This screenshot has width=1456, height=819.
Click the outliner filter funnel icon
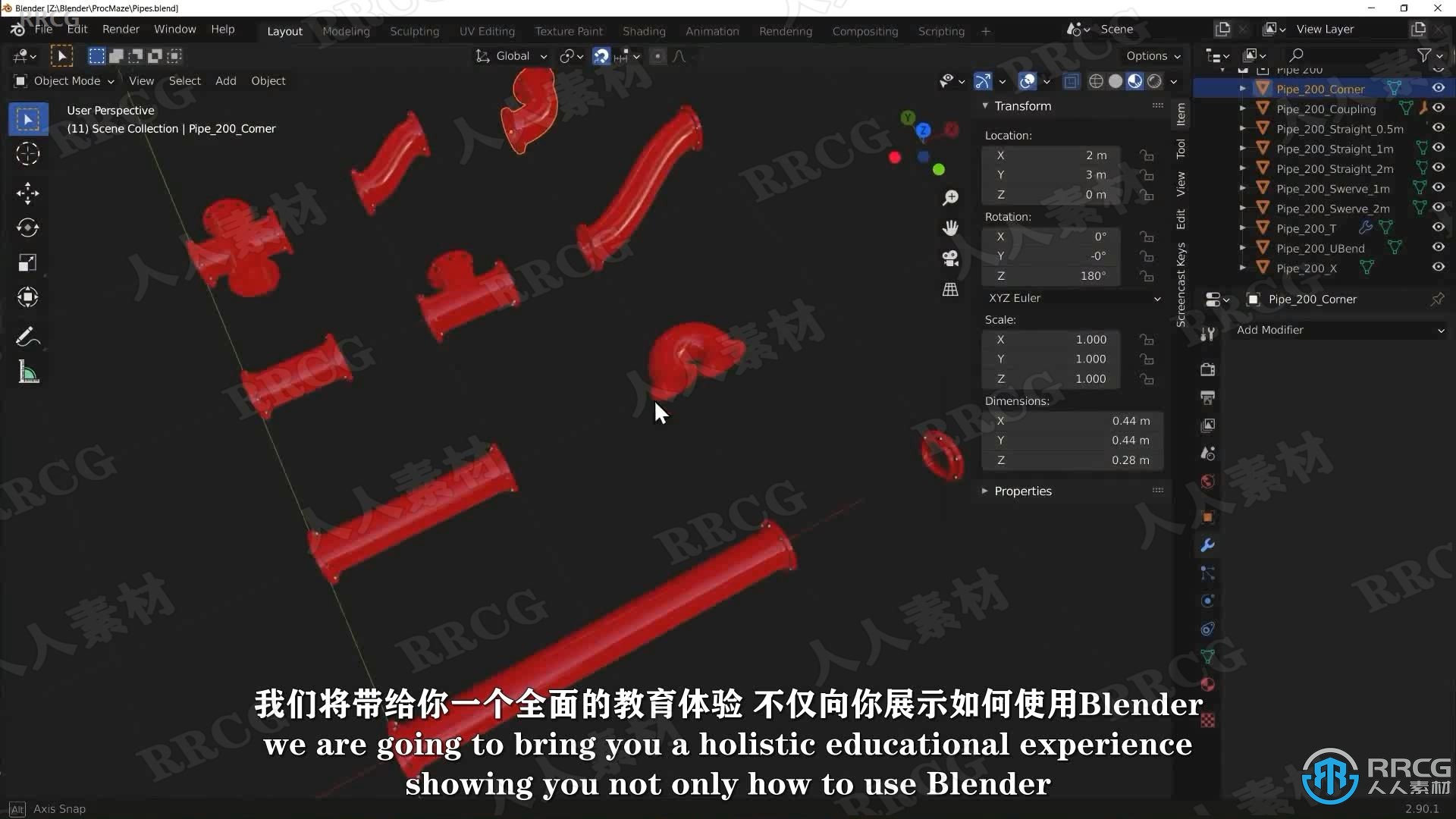[1424, 55]
